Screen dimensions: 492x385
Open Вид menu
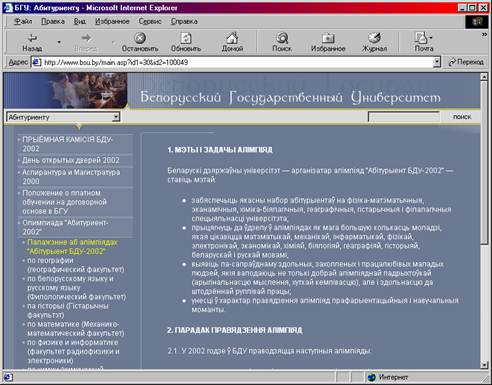pyautogui.click(x=80, y=21)
